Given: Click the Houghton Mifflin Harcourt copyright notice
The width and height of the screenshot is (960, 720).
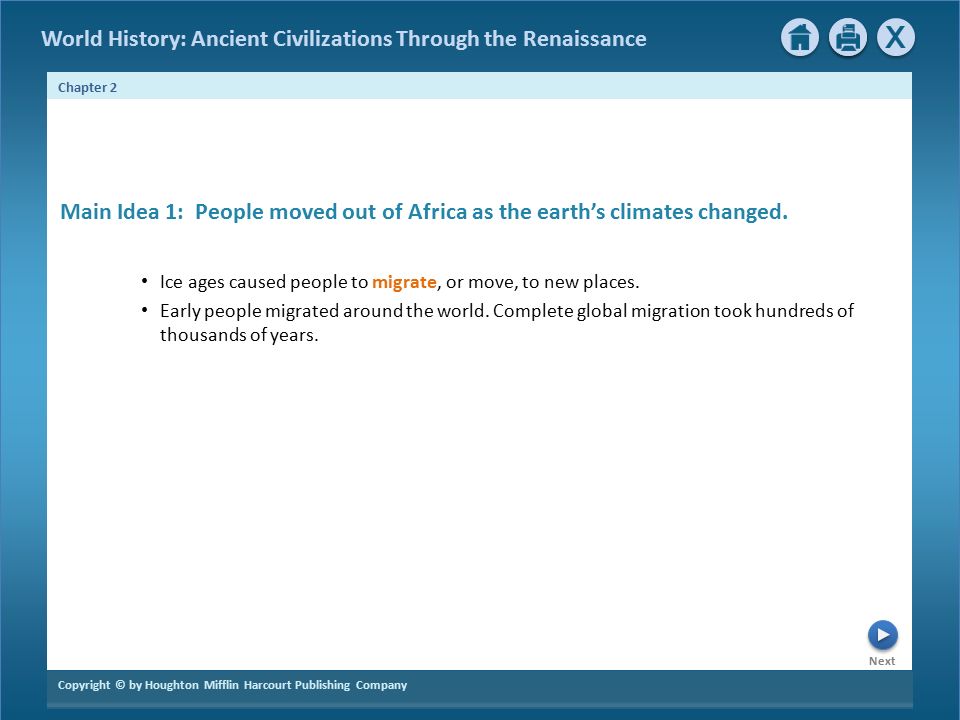Looking at the screenshot, I should coord(232,685).
